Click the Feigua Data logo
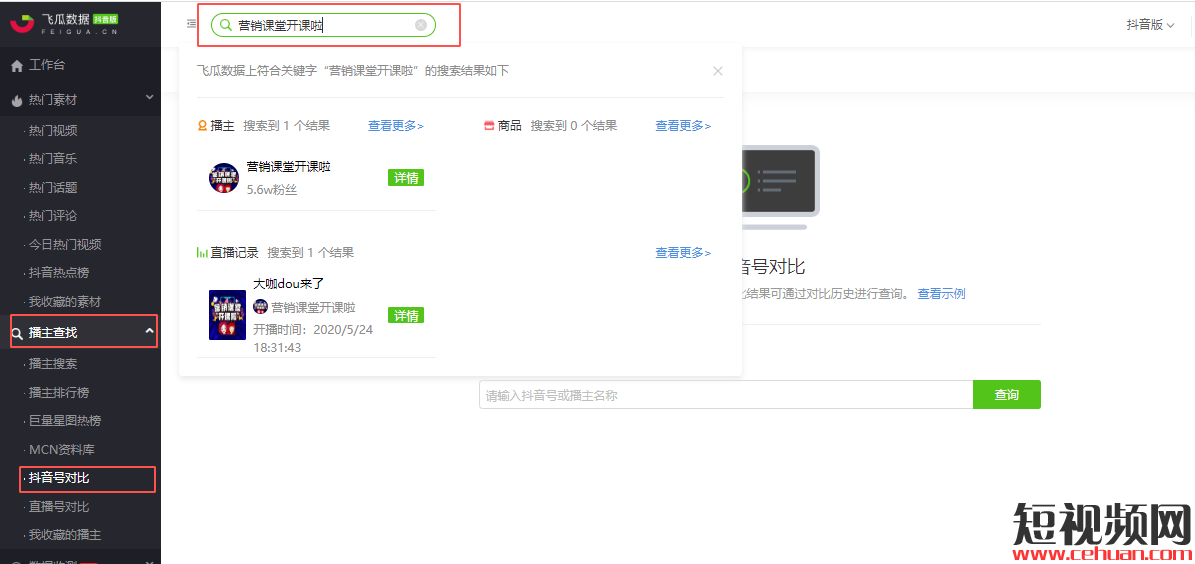 click(64, 22)
